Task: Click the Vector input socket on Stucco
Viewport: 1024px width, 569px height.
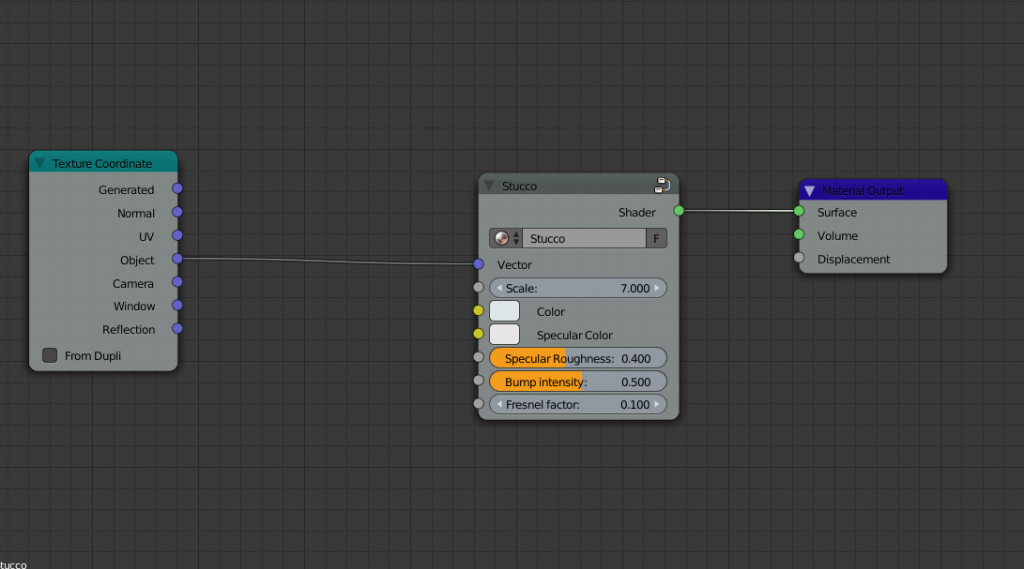Action: click(479, 264)
